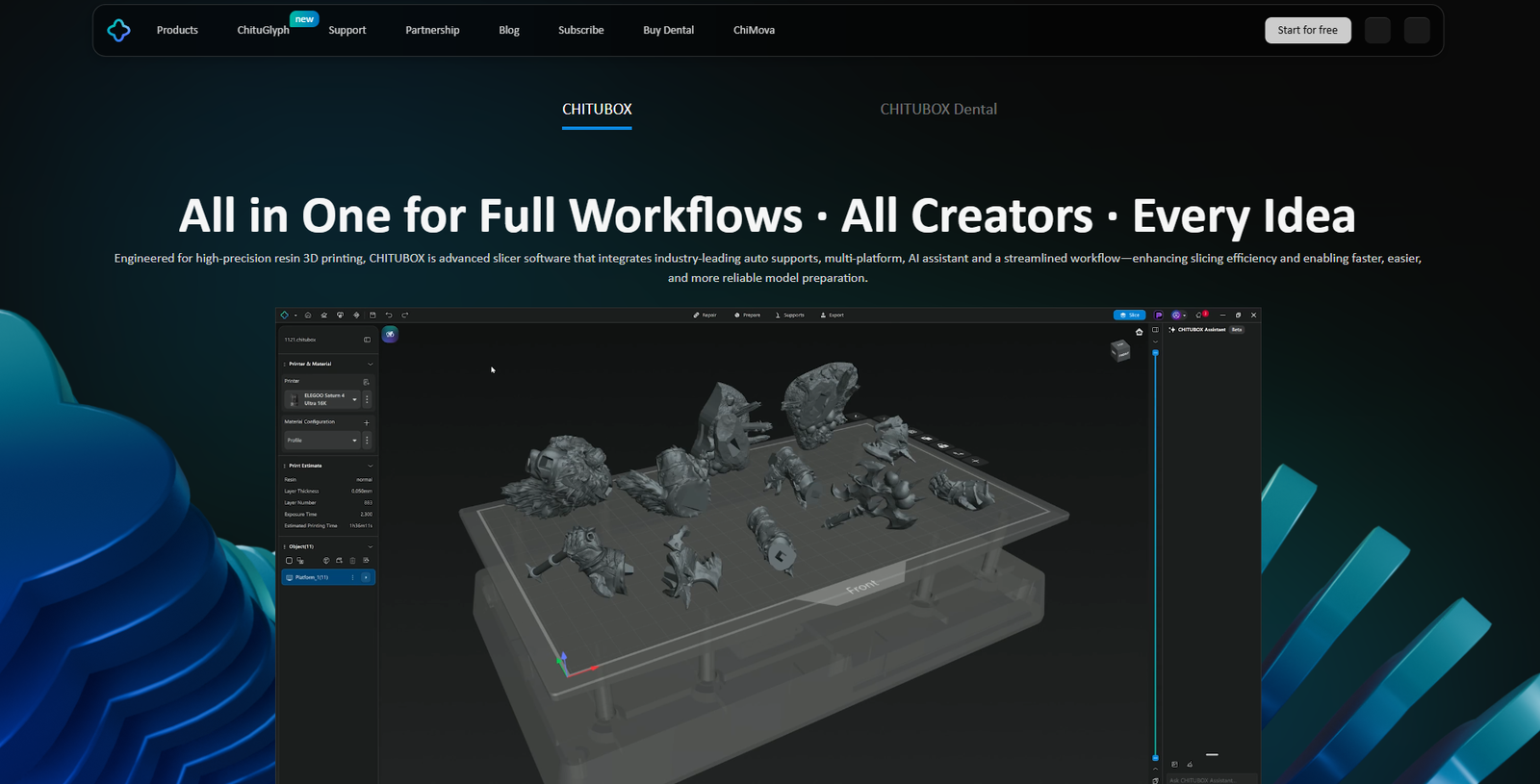Click the Beta label
The image size is (1540, 784).
(1237, 330)
